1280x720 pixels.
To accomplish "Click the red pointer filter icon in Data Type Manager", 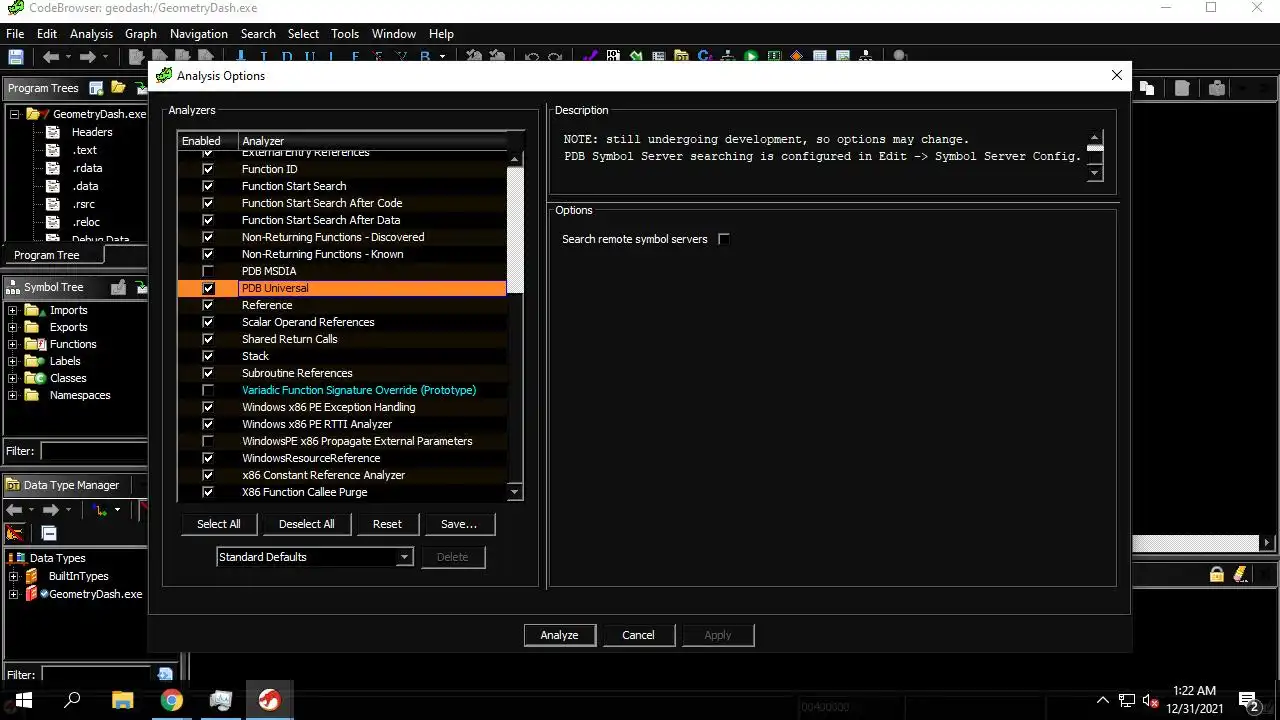I will [15, 533].
